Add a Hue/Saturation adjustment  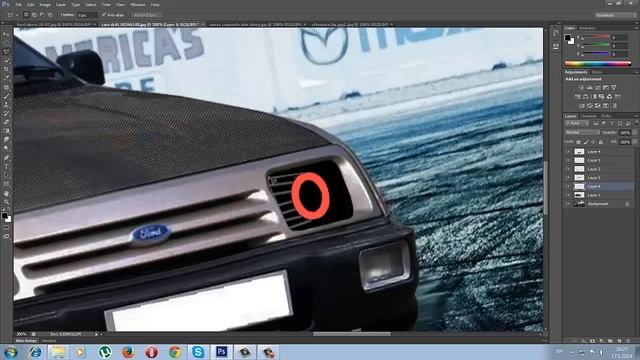click(x=578, y=97)
